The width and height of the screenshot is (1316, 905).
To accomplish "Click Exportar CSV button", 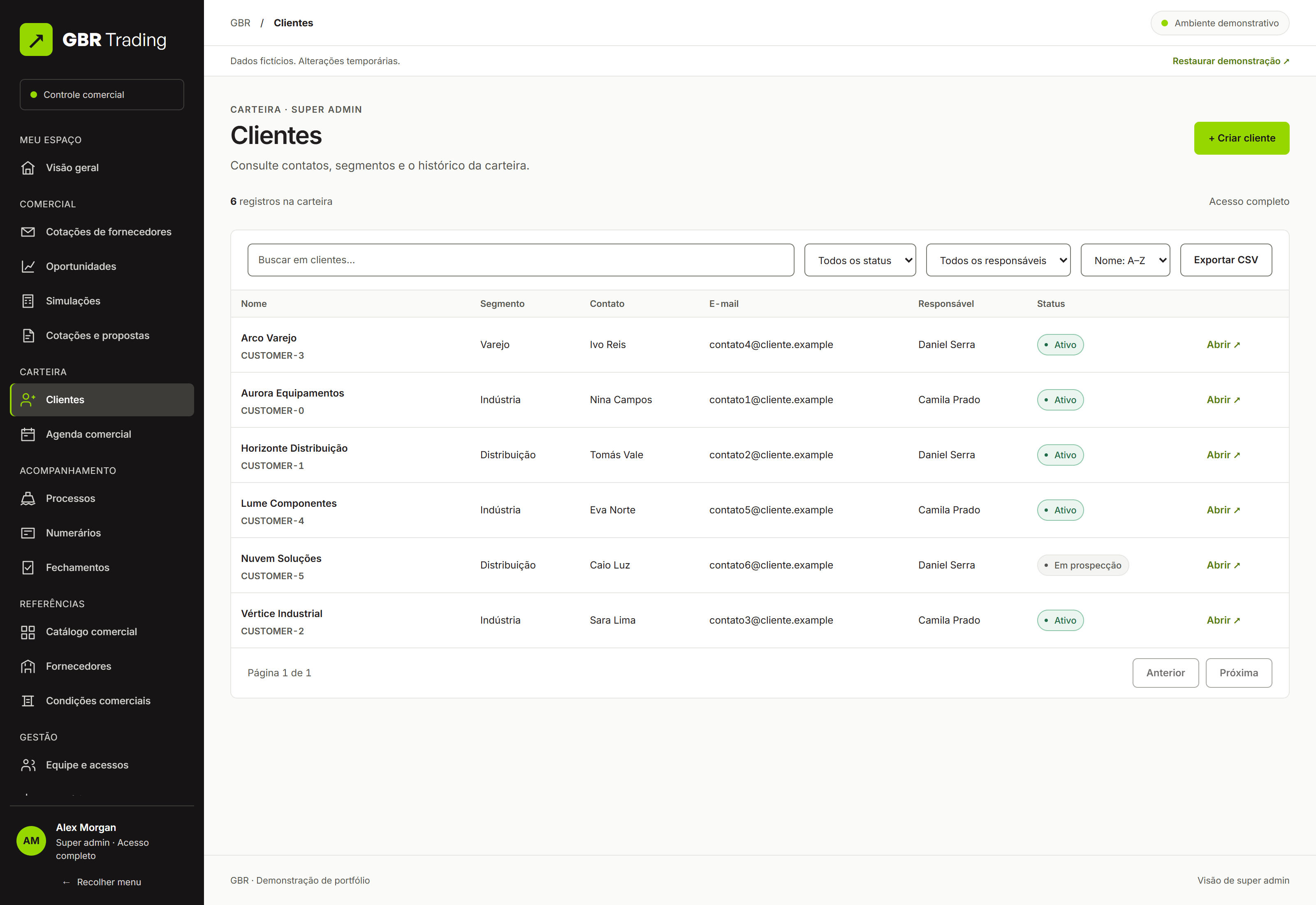I will click(x=1226, y=260).
